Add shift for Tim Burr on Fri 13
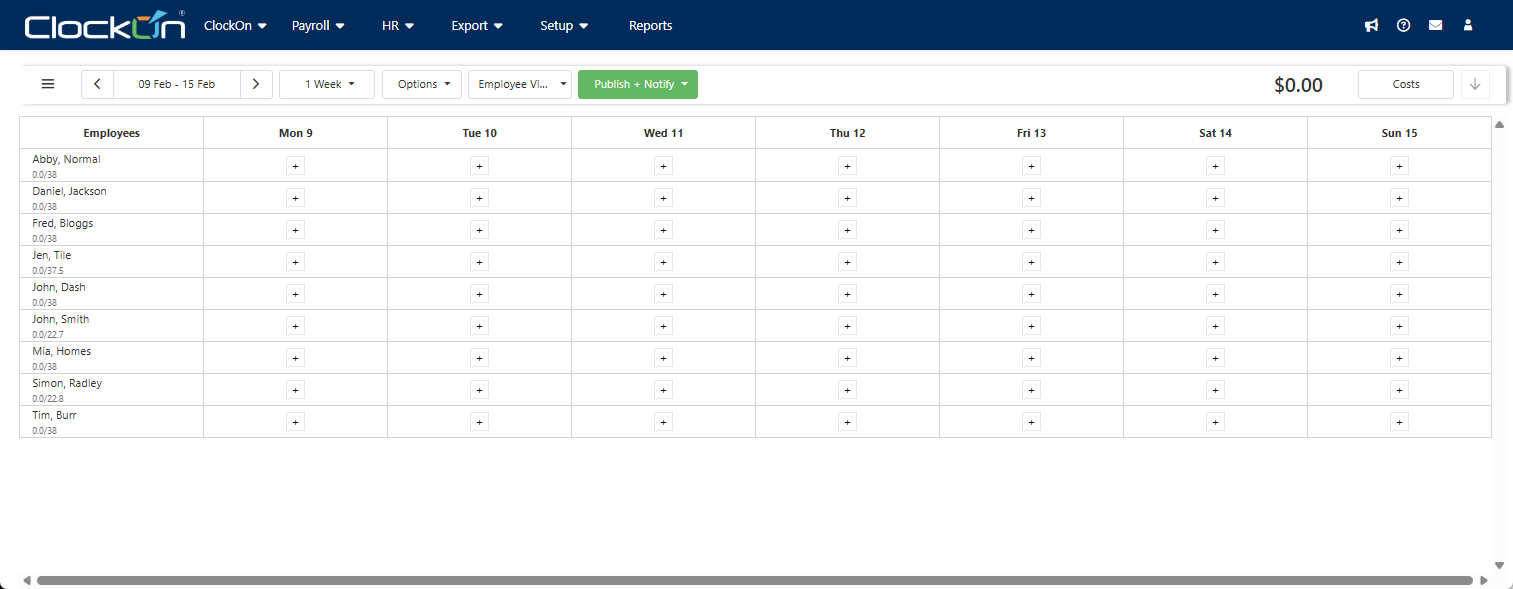The width and height of the screenshot is (1513, 589). pos(1031,422)
